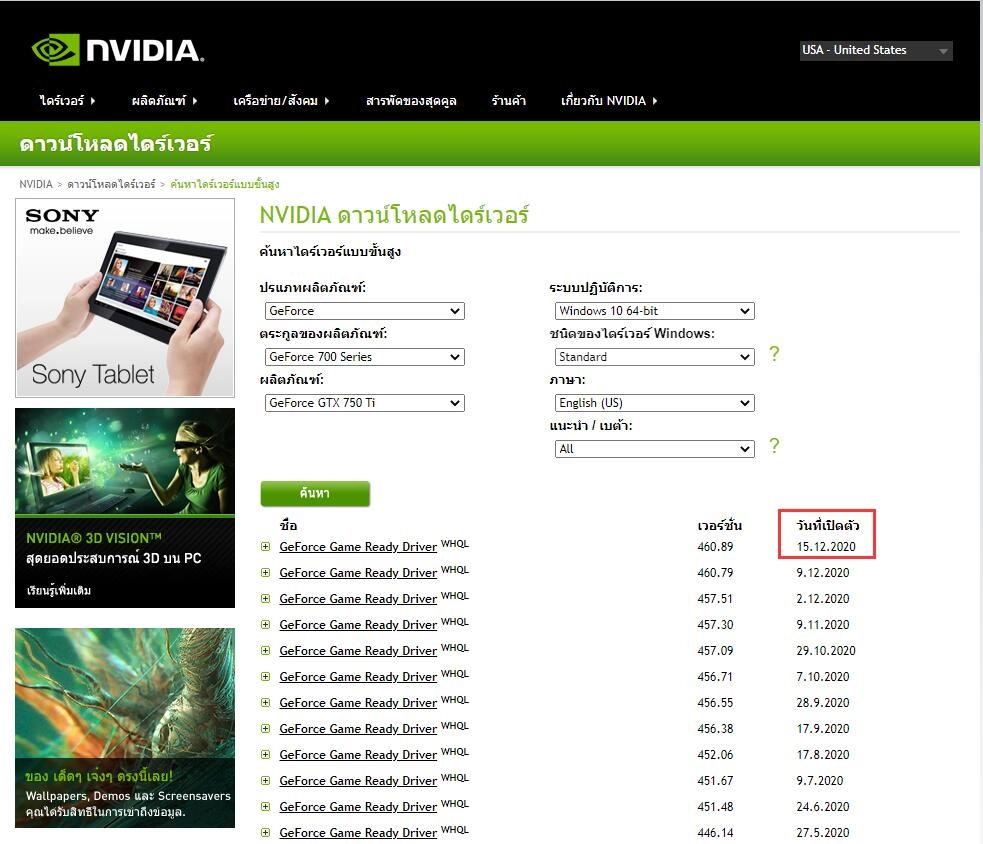
Task: Expand plus icon for driver version 456.71
Action: [266, 677]
